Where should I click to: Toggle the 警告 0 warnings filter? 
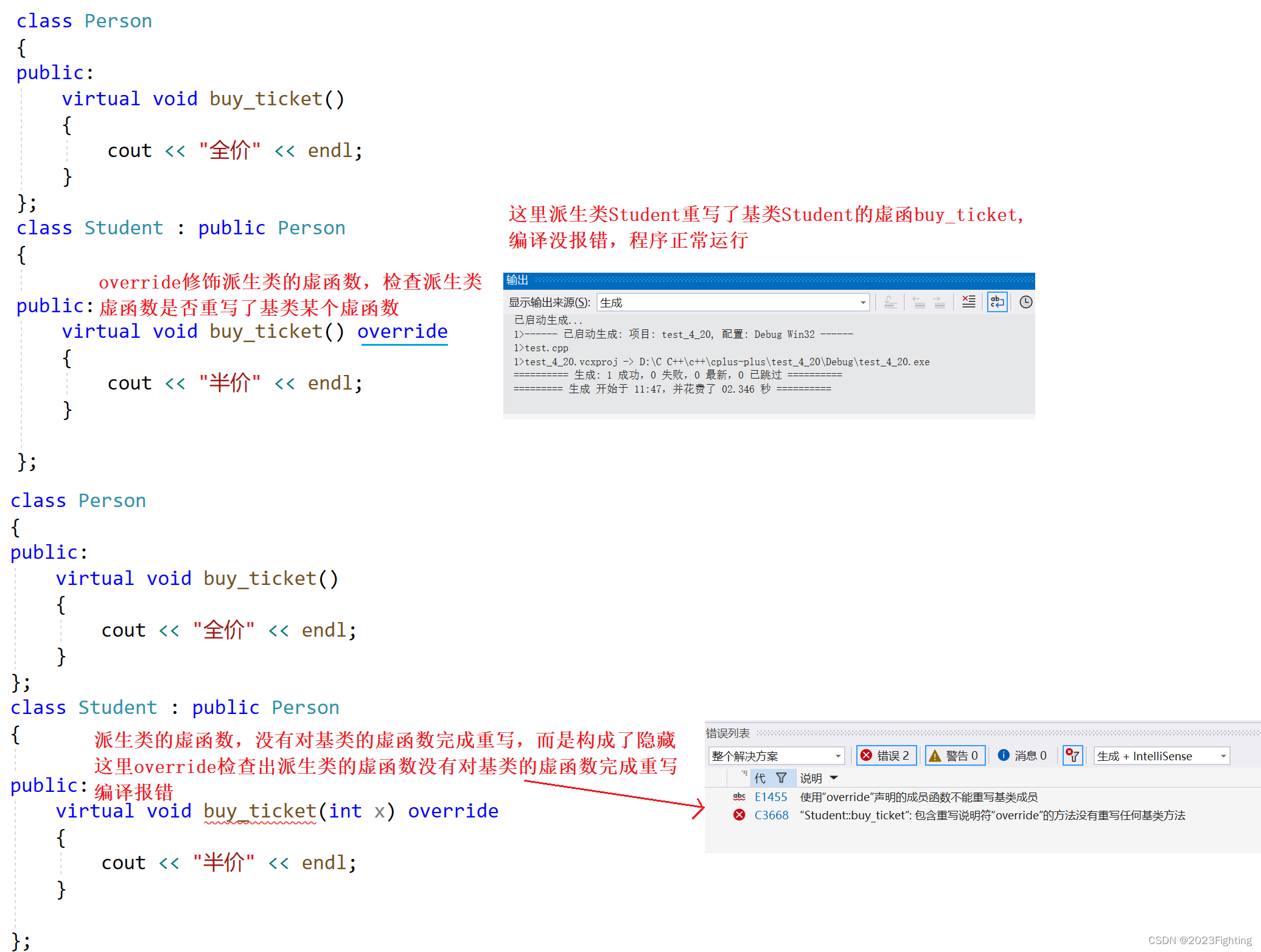tap(954, 755)
